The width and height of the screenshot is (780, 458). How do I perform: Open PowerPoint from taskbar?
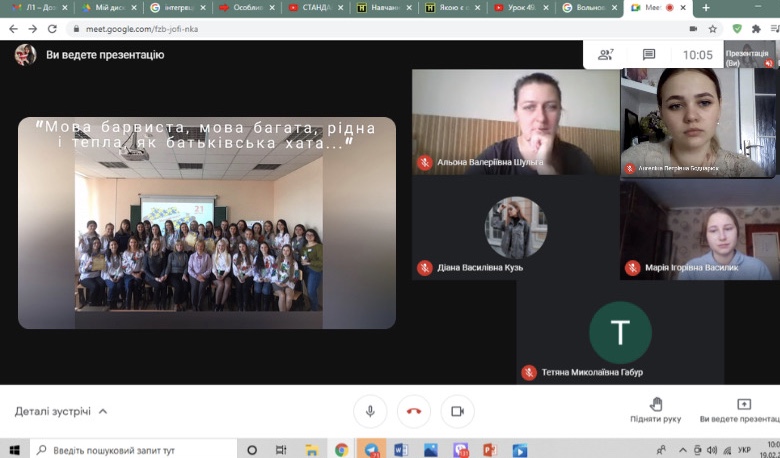point(490,450)
